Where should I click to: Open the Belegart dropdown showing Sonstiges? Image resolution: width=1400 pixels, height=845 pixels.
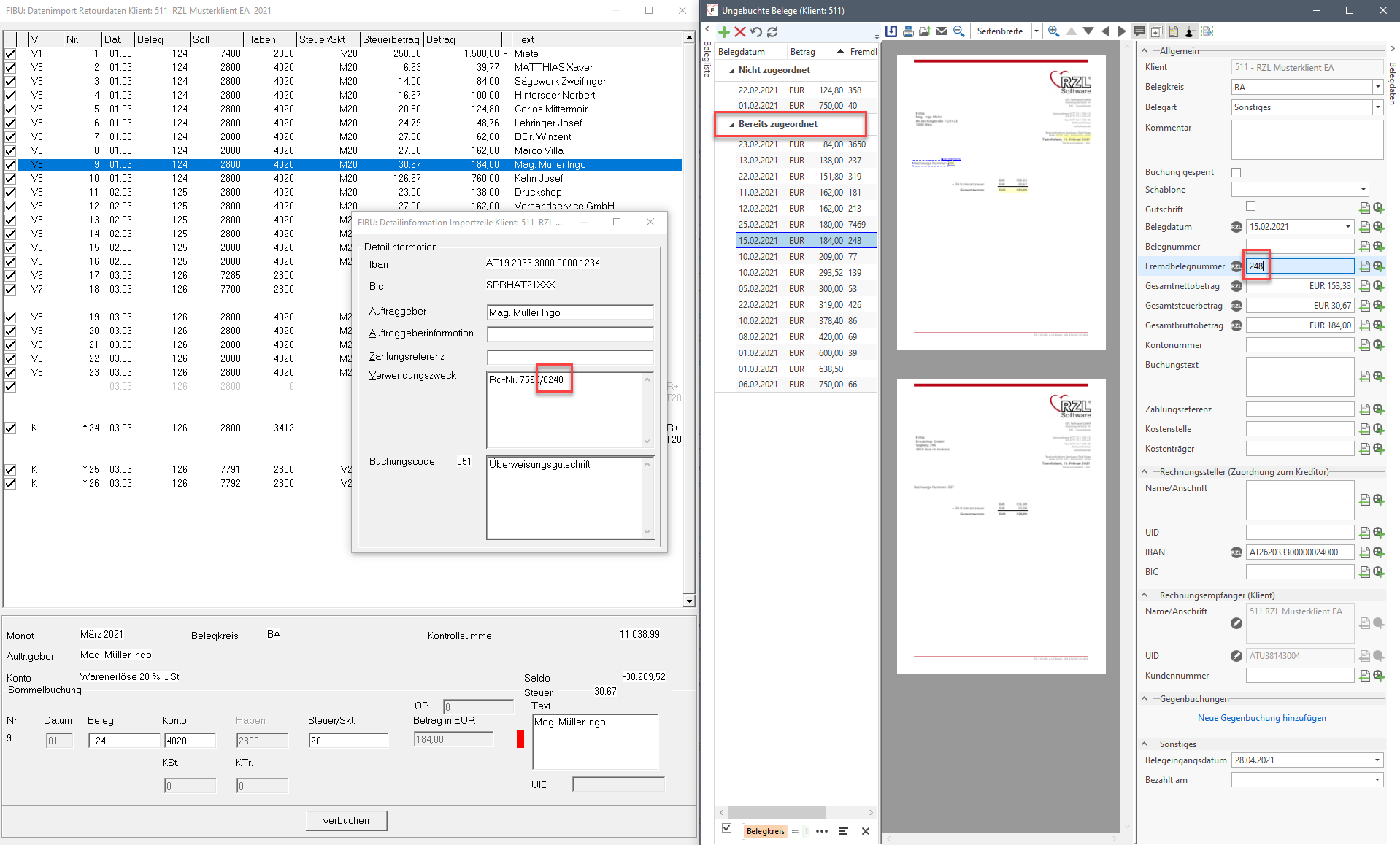click(x=1377, y=107)
